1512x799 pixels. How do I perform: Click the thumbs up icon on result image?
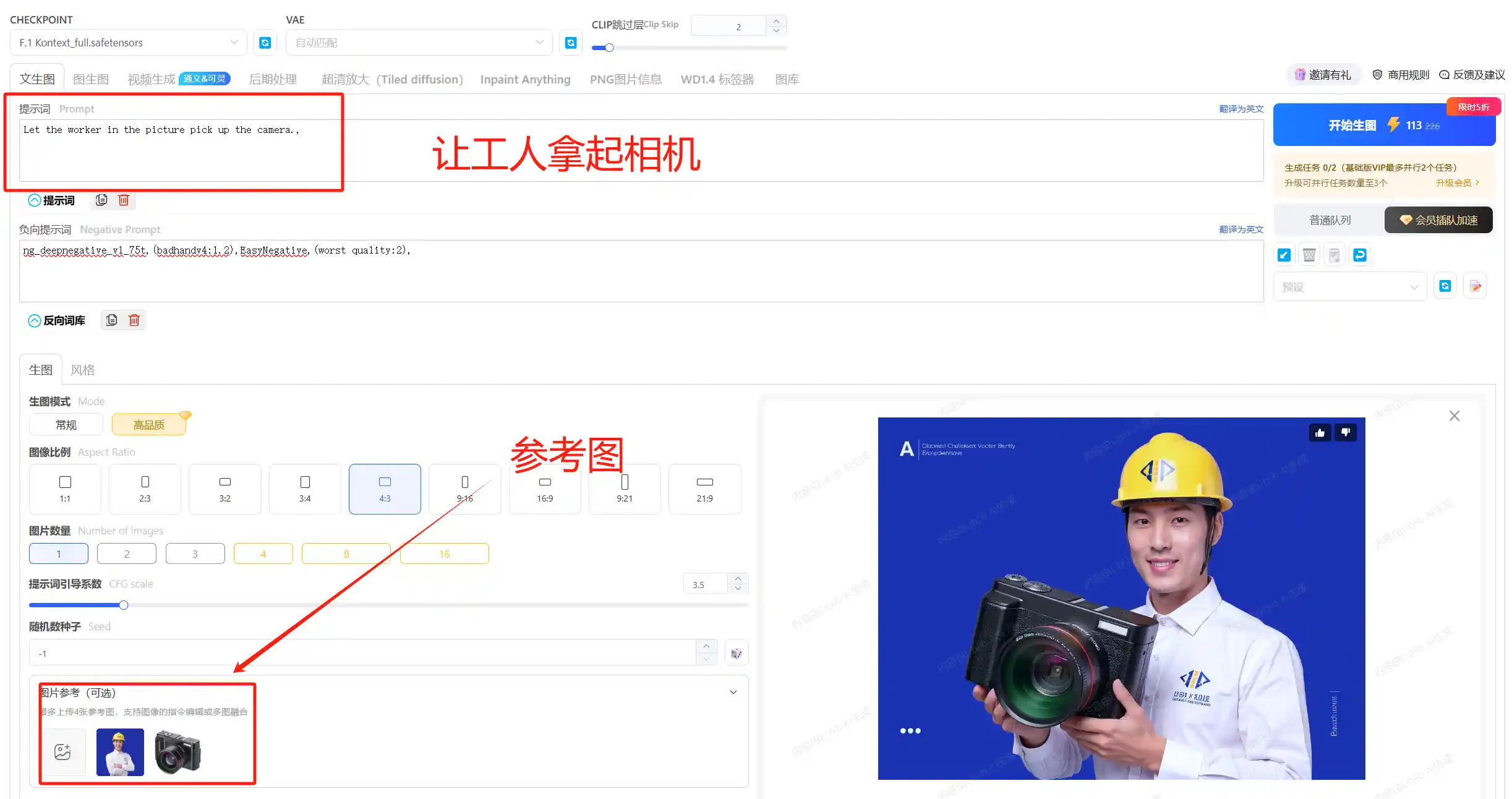click(1320, 432)
